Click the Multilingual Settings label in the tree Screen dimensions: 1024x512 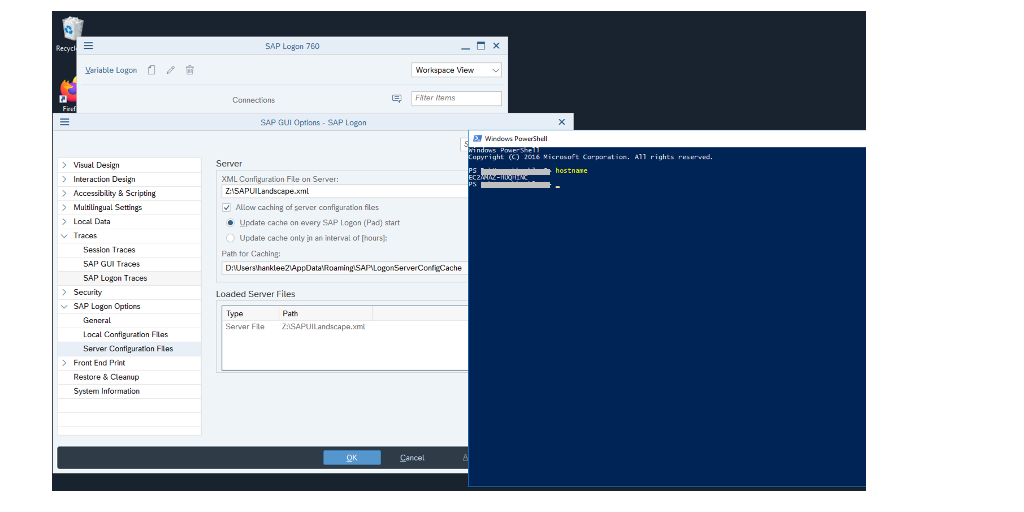click(x=108, y=207)
